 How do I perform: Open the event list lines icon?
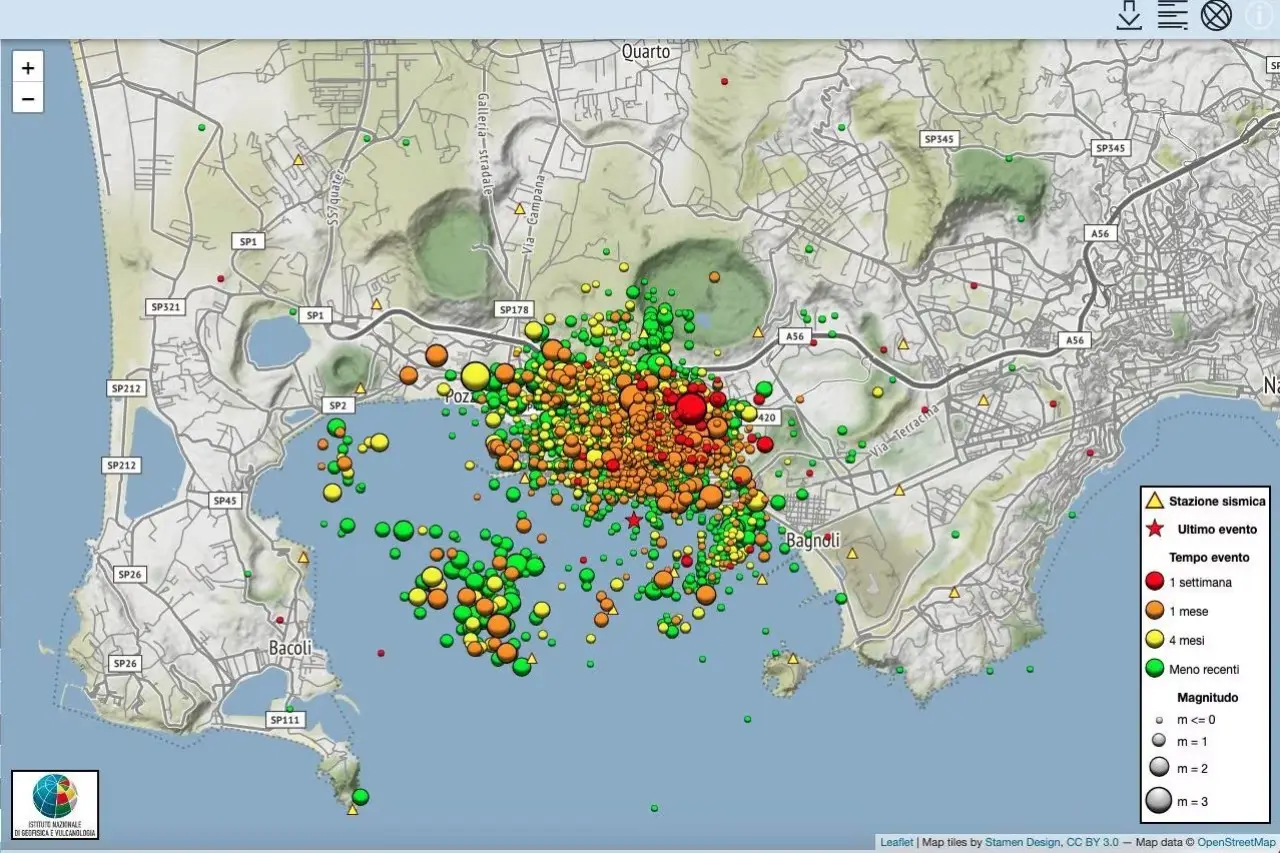tap(1172, 15)
